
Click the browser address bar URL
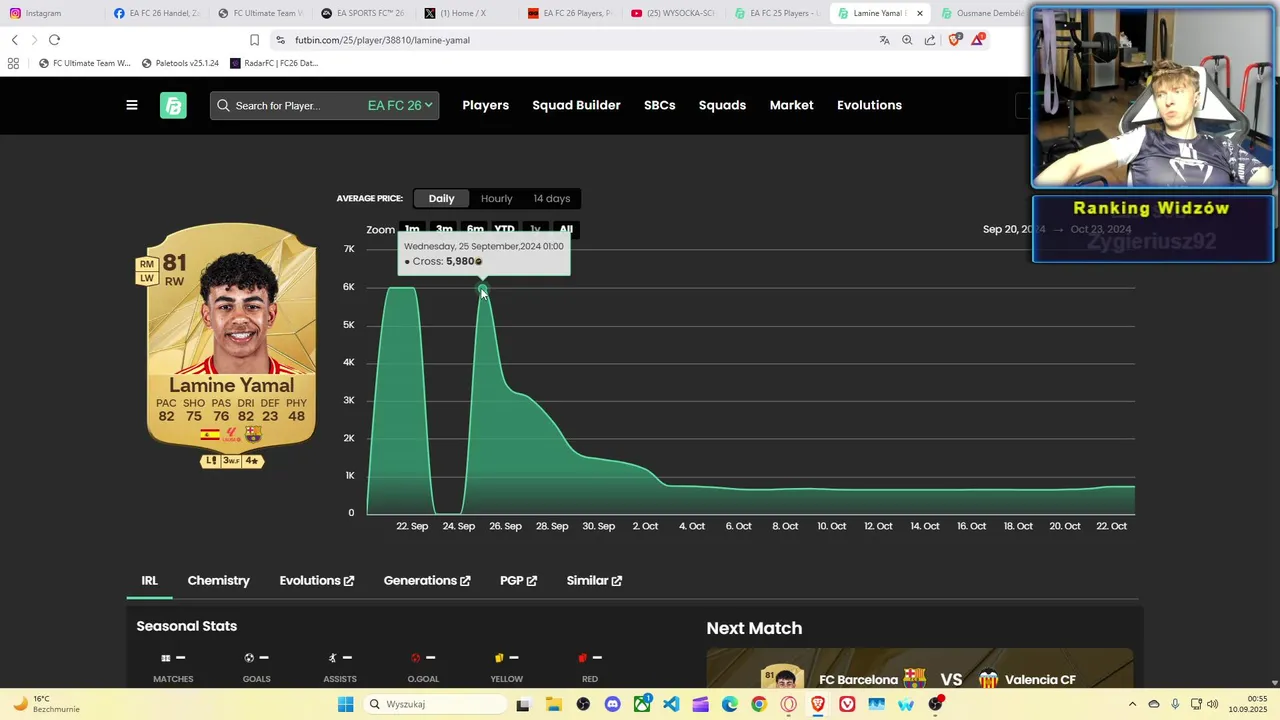coord(382,40)
